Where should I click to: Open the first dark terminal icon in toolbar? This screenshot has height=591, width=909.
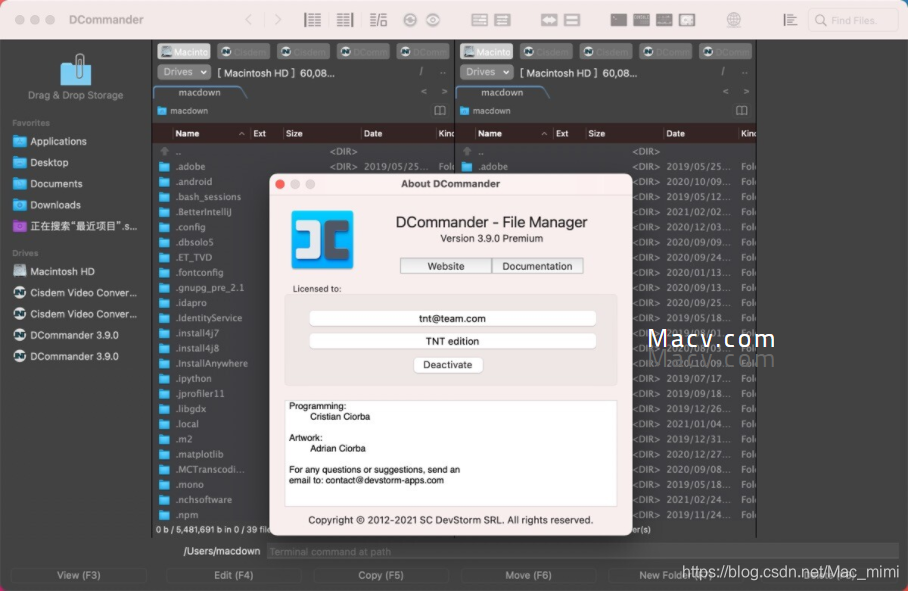(x=619, y=20)
